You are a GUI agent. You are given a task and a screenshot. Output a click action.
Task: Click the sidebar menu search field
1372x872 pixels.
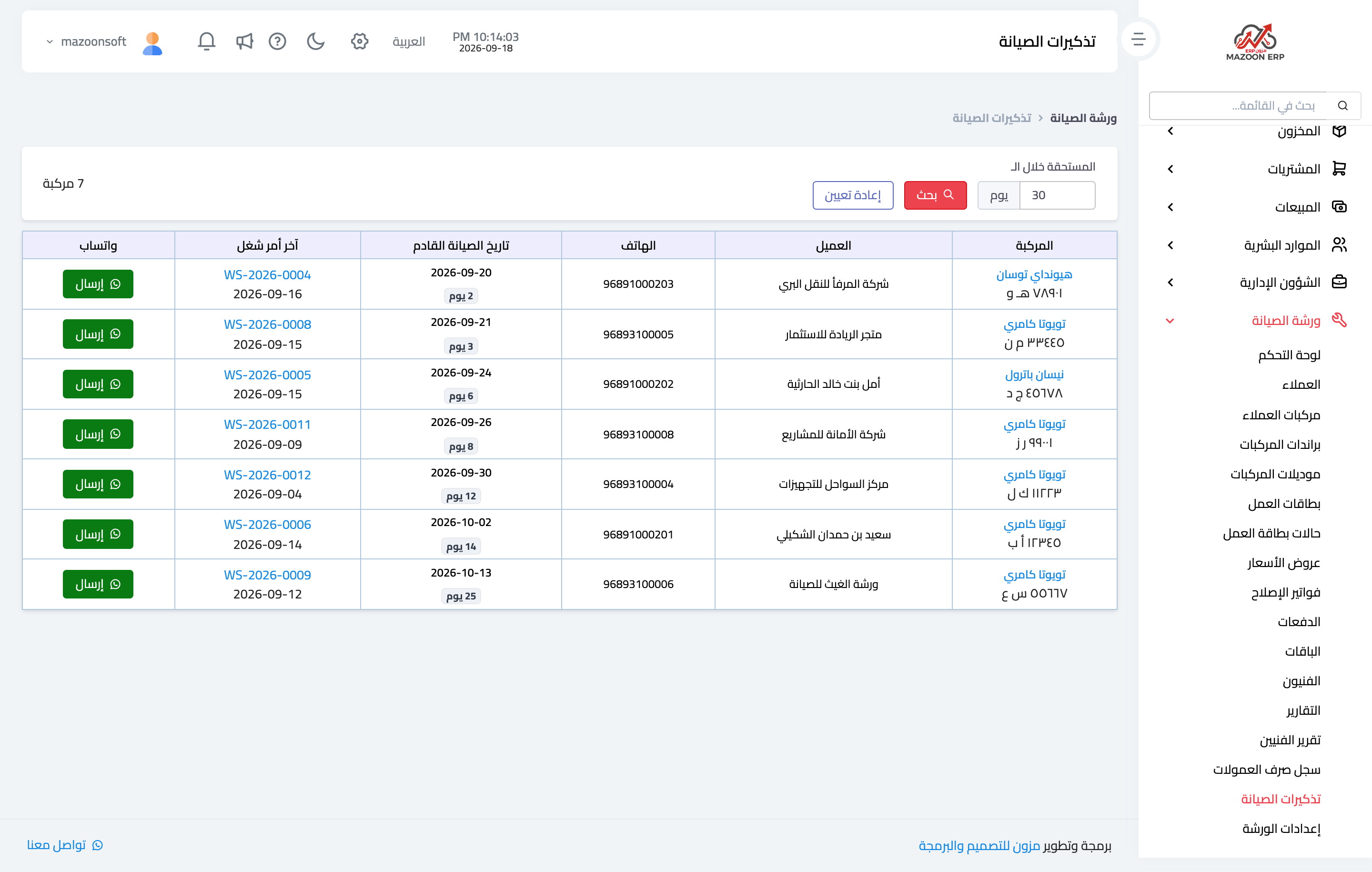point(1238,105)
